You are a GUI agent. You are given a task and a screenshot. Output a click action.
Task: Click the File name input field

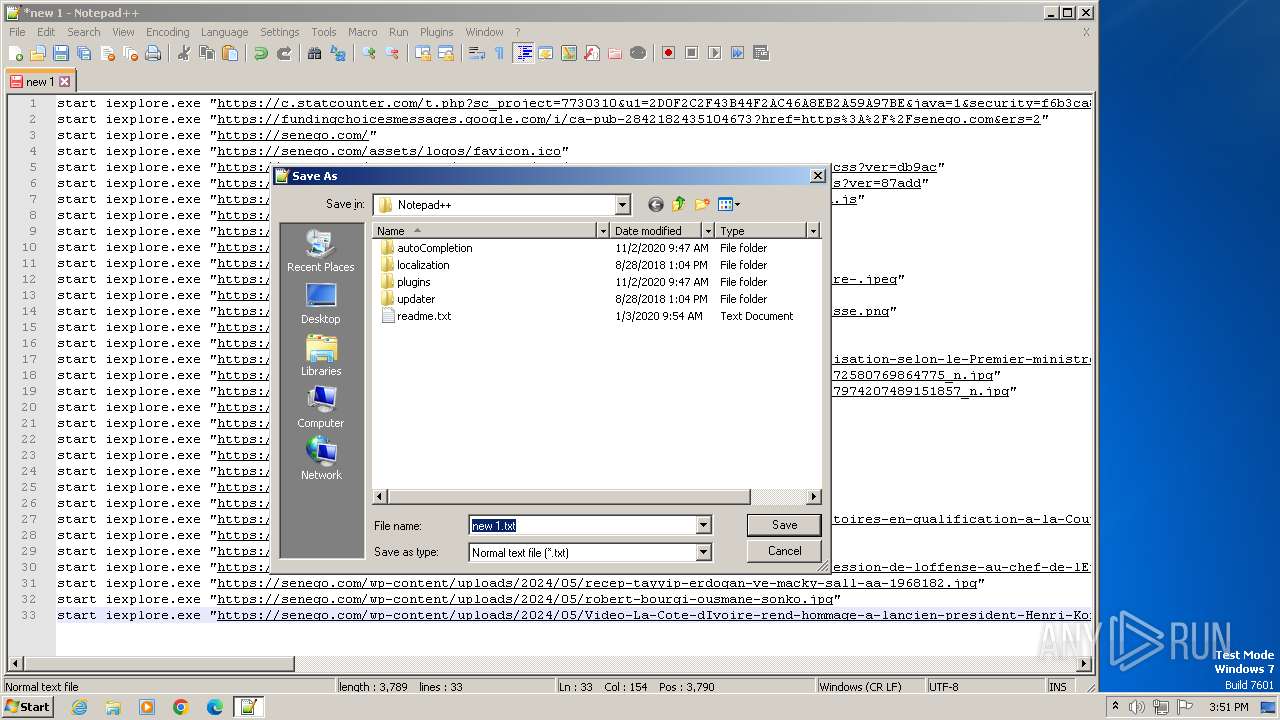(x=582, y=525)
